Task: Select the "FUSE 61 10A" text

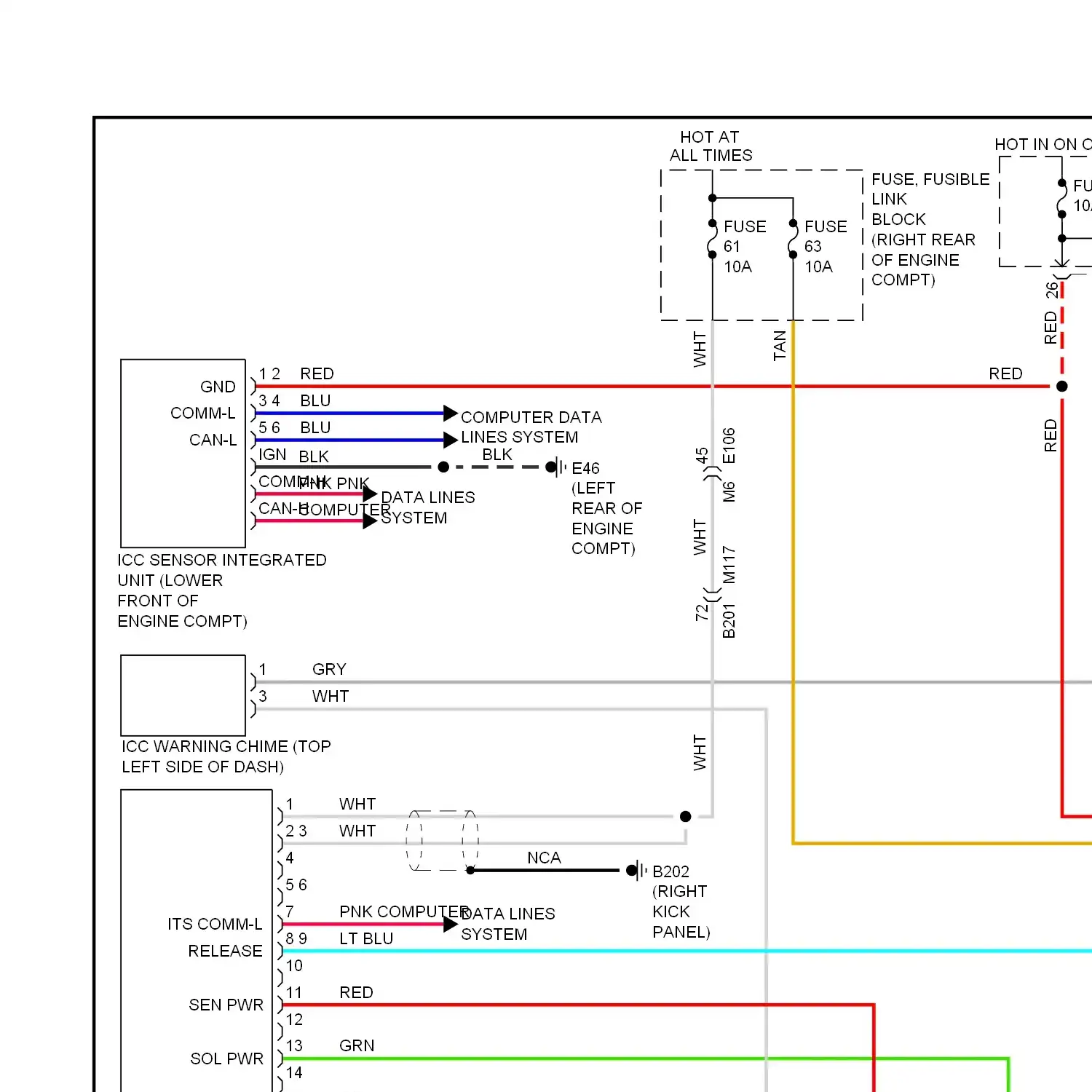Action: [744, 247]
